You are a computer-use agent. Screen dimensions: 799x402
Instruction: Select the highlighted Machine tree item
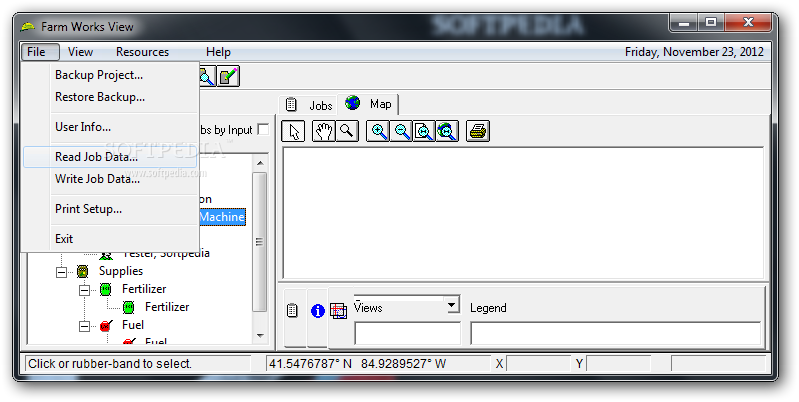click(222, 217)
